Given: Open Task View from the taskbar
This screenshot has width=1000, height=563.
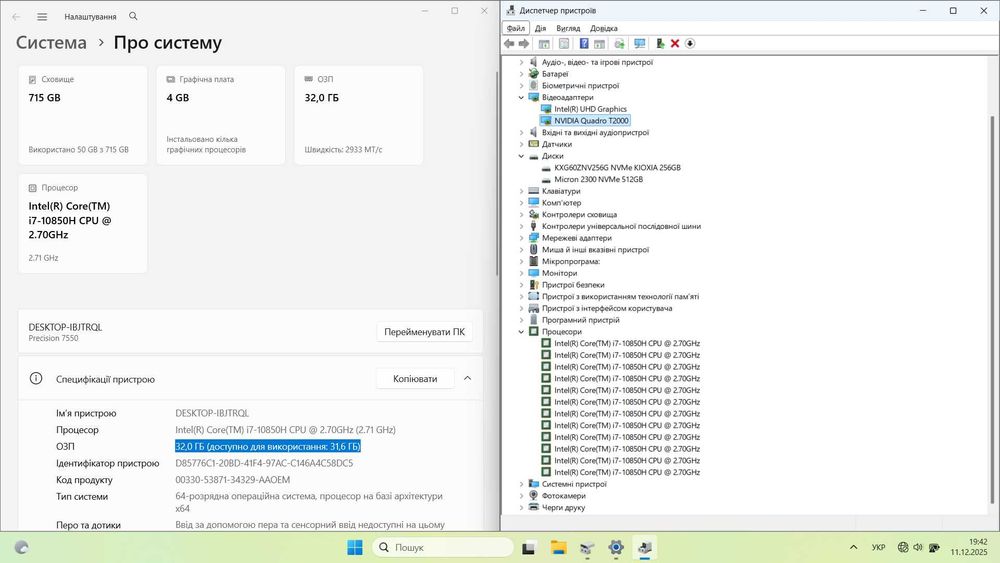Looking at the screenshot, I should coord(528,547).
